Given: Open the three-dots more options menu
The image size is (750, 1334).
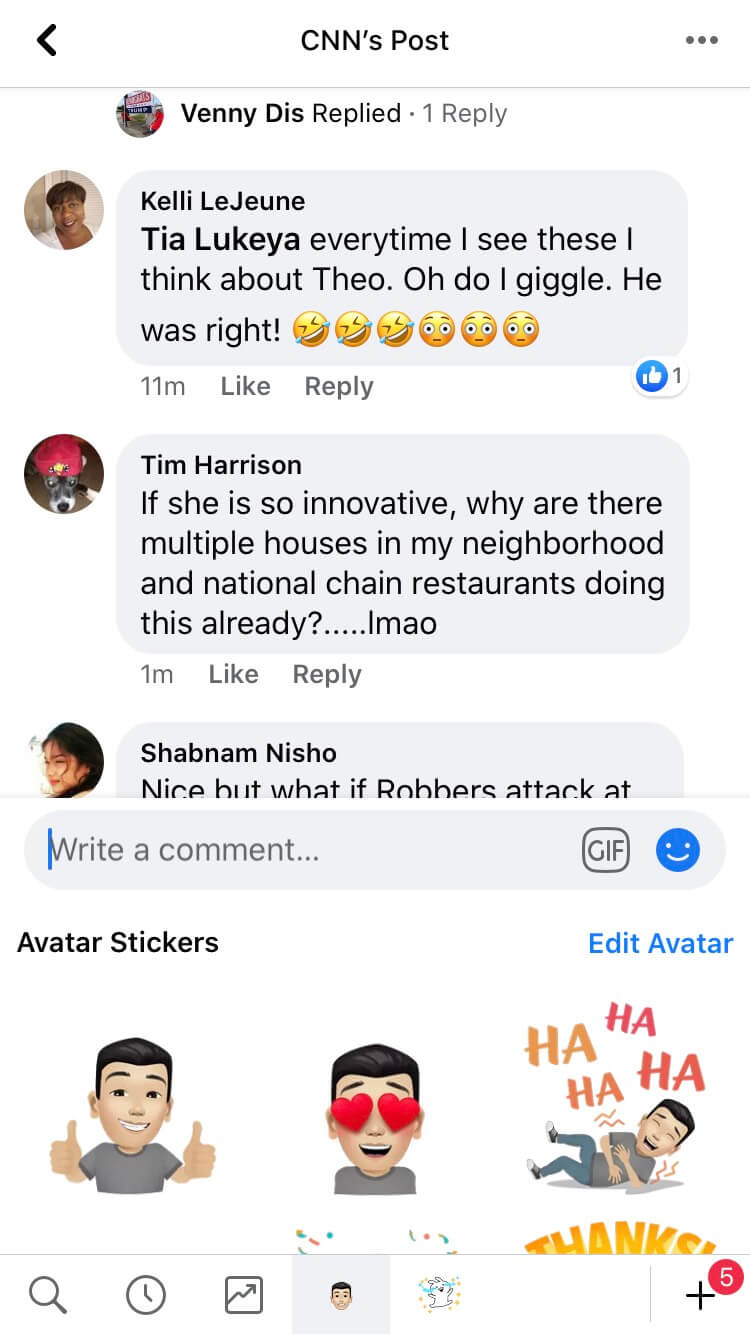Looking at the screenshot, I should coord(701,41).
